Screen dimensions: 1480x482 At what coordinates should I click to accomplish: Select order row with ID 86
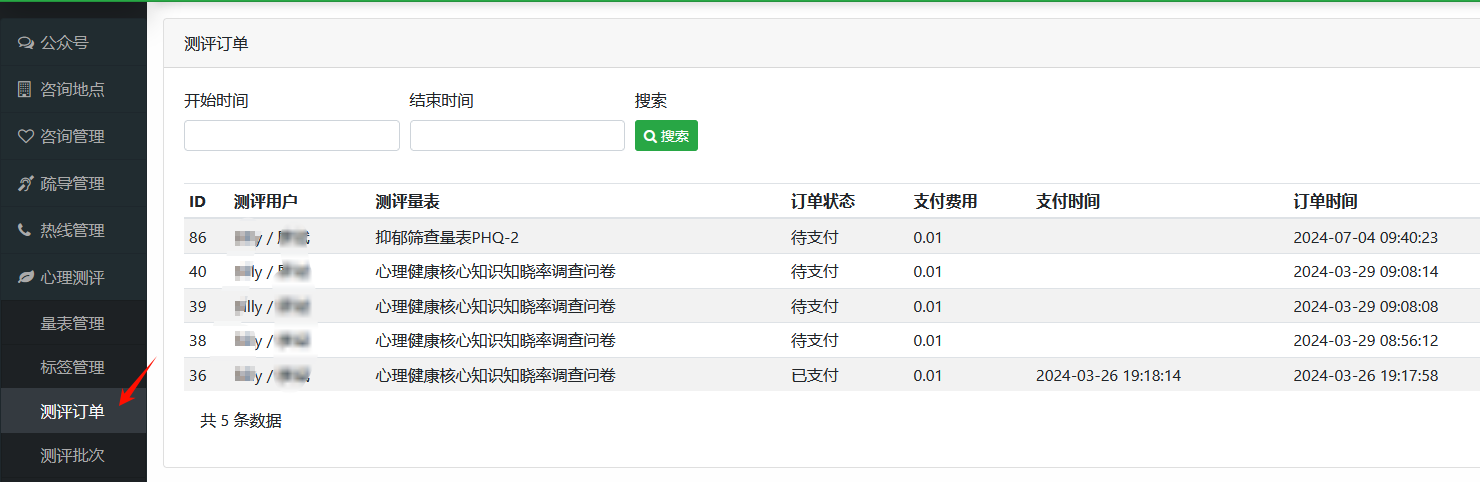[x=832, y=237]
